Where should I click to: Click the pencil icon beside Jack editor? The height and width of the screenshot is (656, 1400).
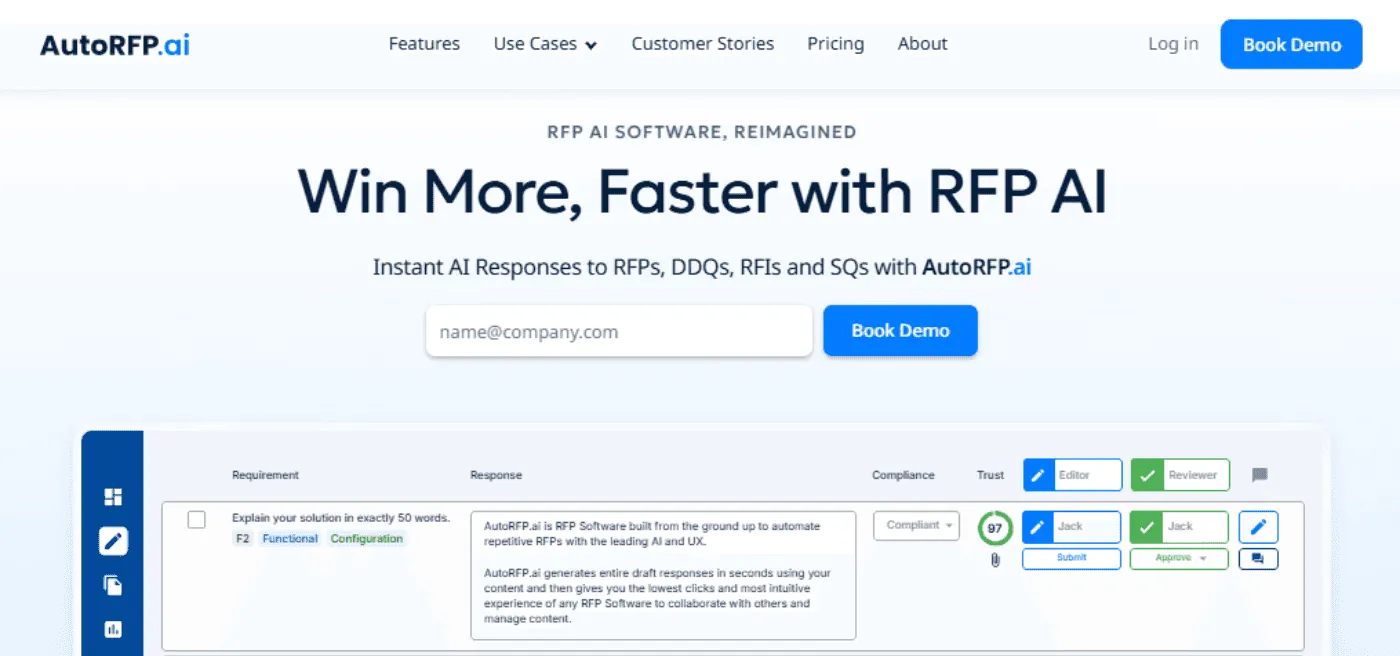click(x=1037, y=527)
